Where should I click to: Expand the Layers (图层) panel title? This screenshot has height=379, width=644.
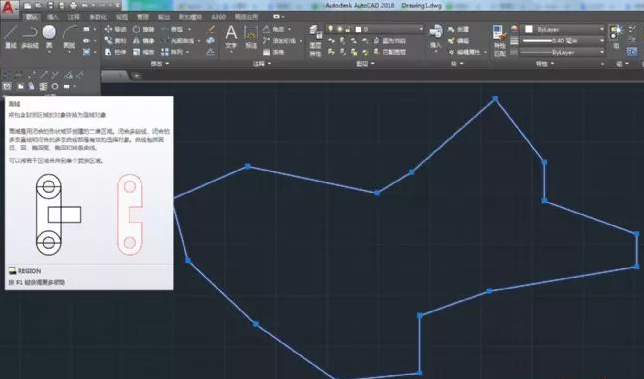coord(366,64)
